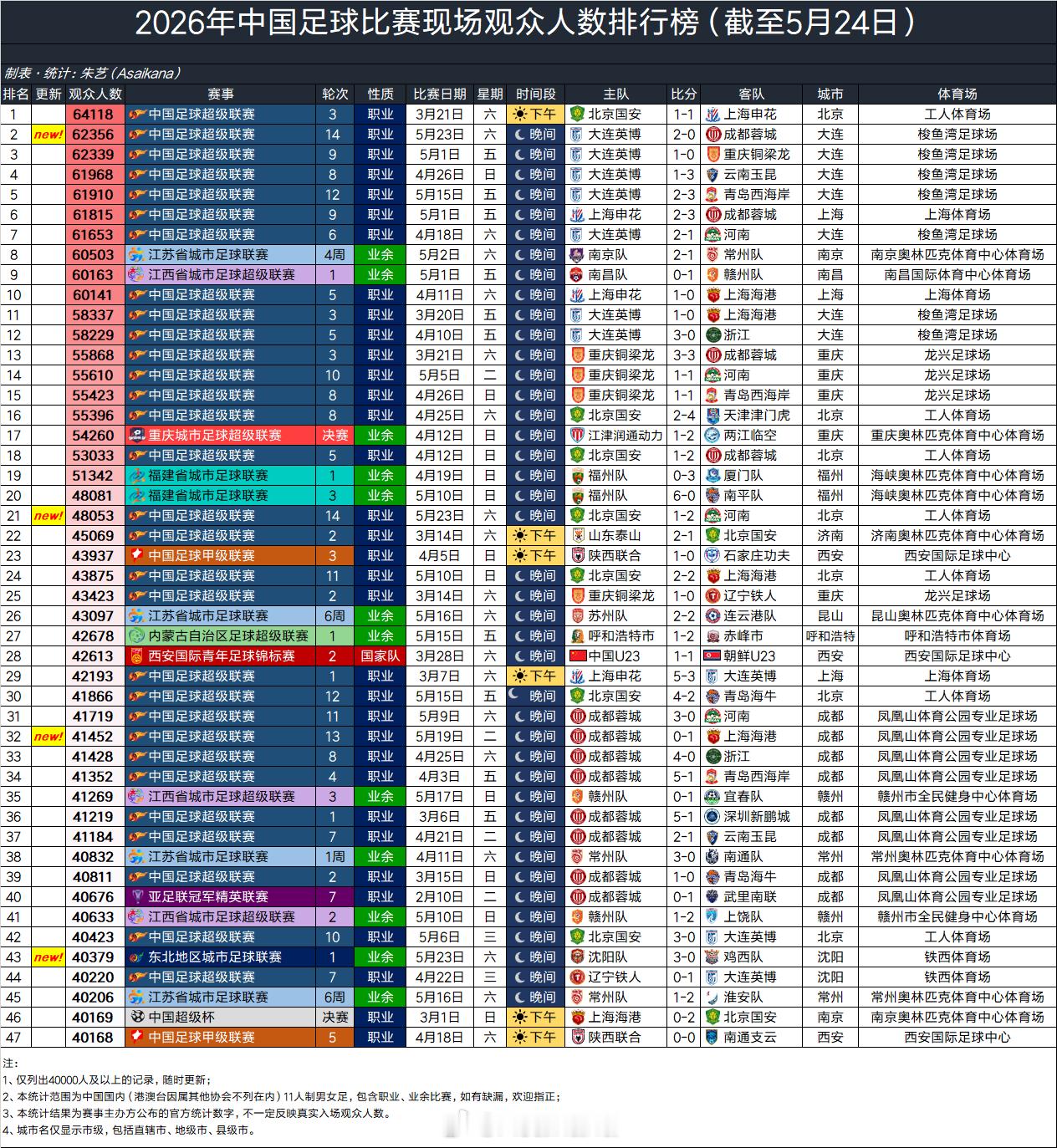
Task: Click the 轮次 column header
Action: click(335, 94)
